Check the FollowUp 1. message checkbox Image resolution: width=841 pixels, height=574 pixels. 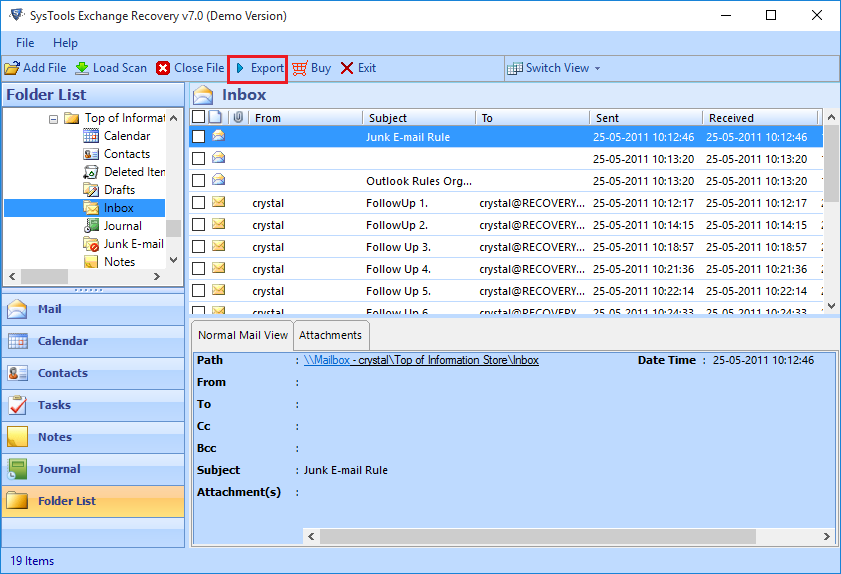[x=198, y=202]
